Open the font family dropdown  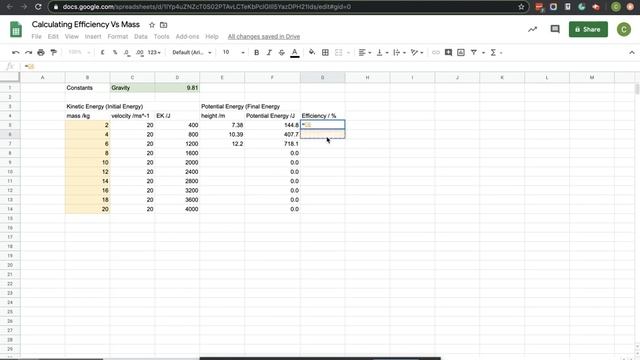pyautogui.click(x=191, y=53)
